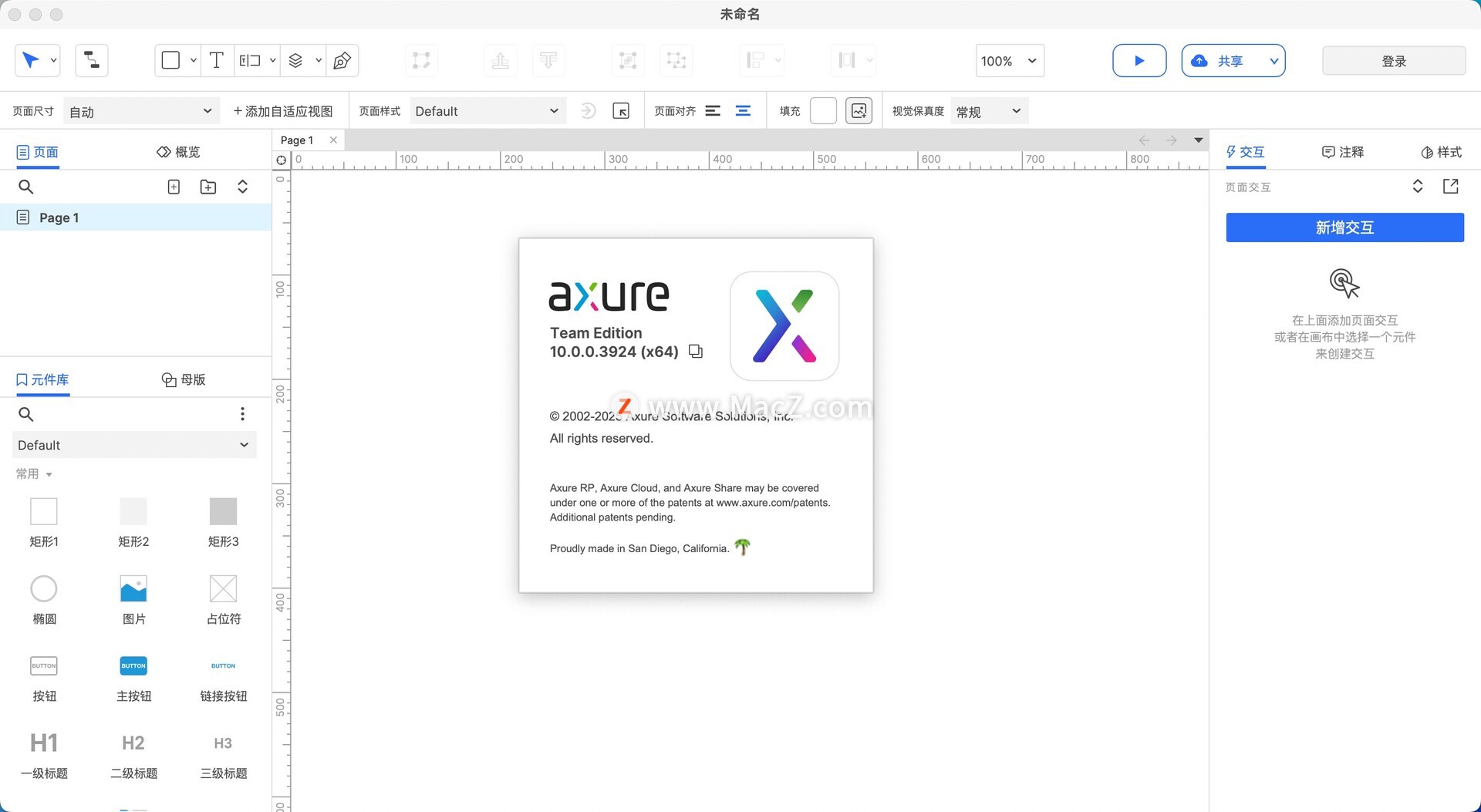Select the arrow selection tool
This screenshot has width=1481, height=812.
(x=31, y=60)
